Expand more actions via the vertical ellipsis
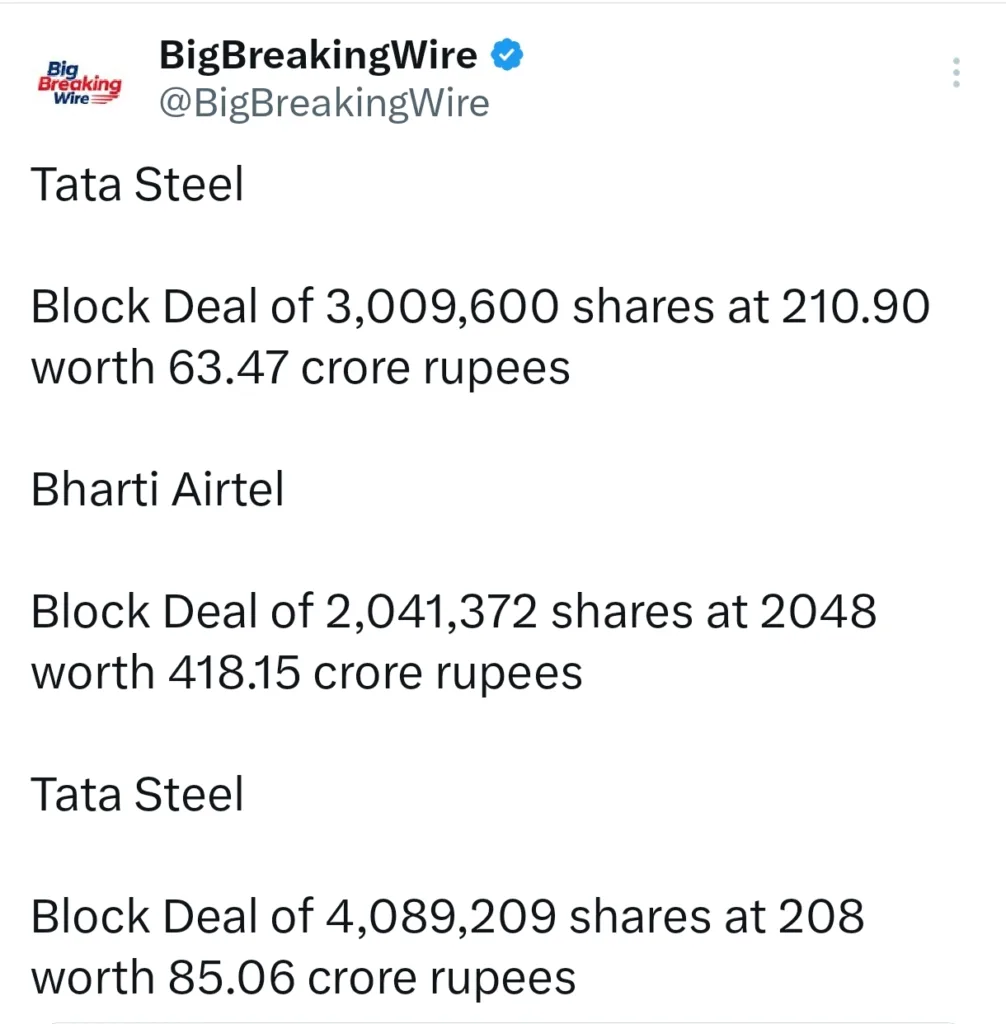1006x1024 pixels. click(x=956, y=72)
